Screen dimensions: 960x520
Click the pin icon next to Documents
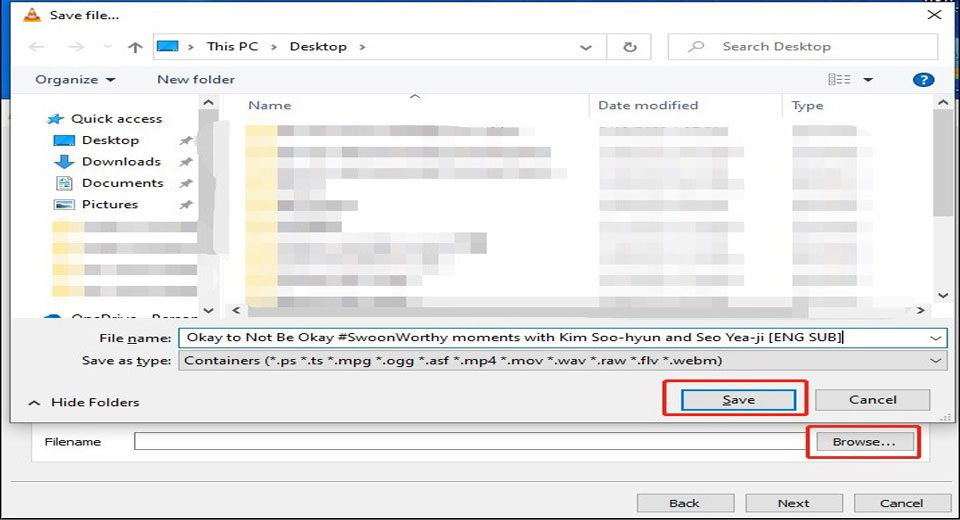tap(186, 183)
